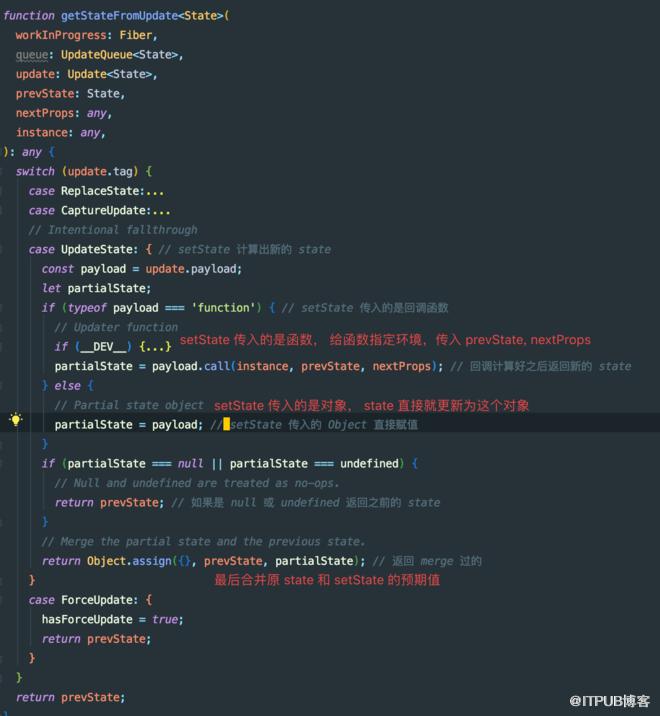
Task: Click the typeof keyword
Action: tap(87, 308)
